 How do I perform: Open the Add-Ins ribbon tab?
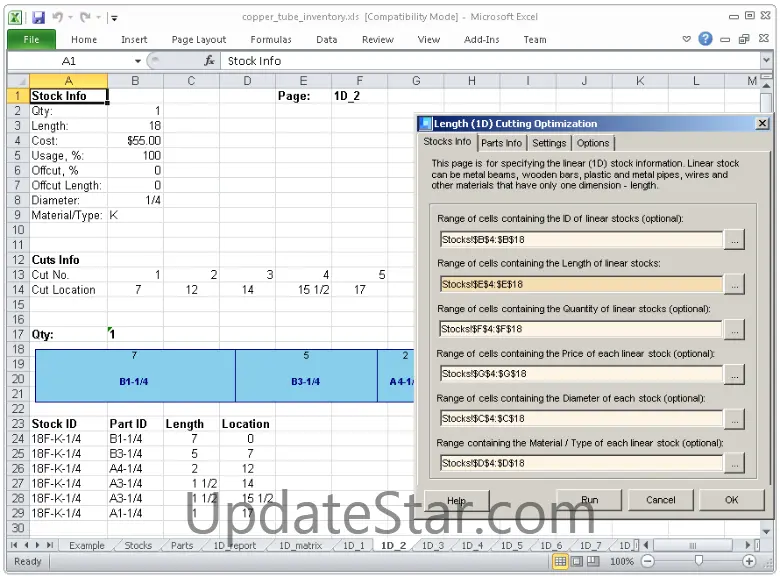[481, 39]
